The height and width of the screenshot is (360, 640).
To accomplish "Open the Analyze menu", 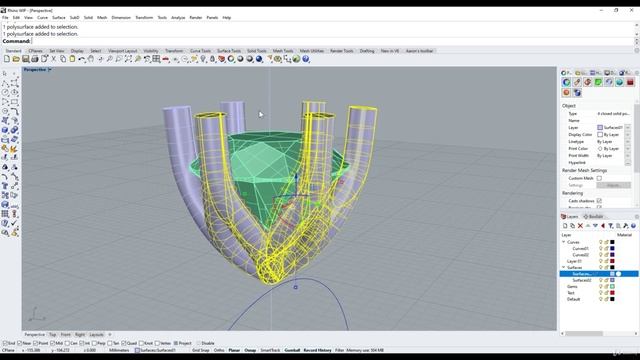I will point(178,18).
